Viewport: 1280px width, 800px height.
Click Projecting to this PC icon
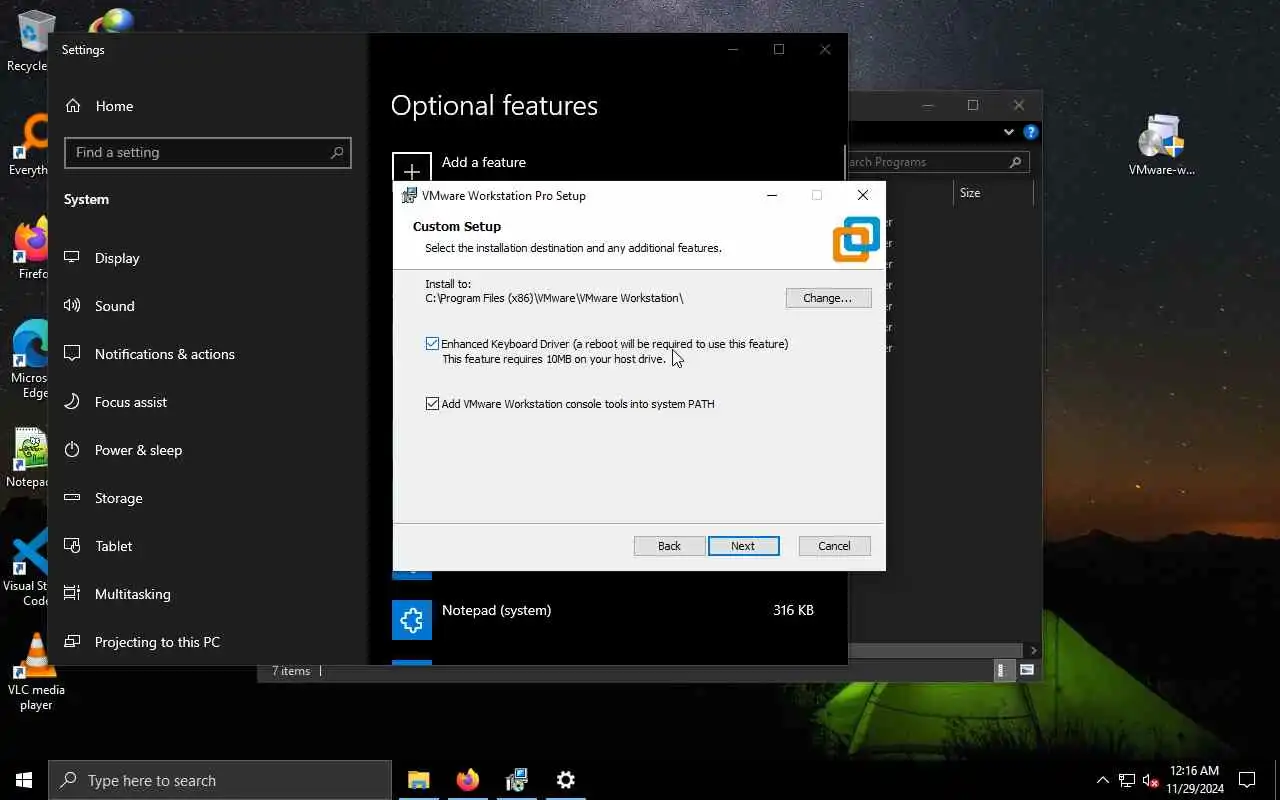[72, 642]
